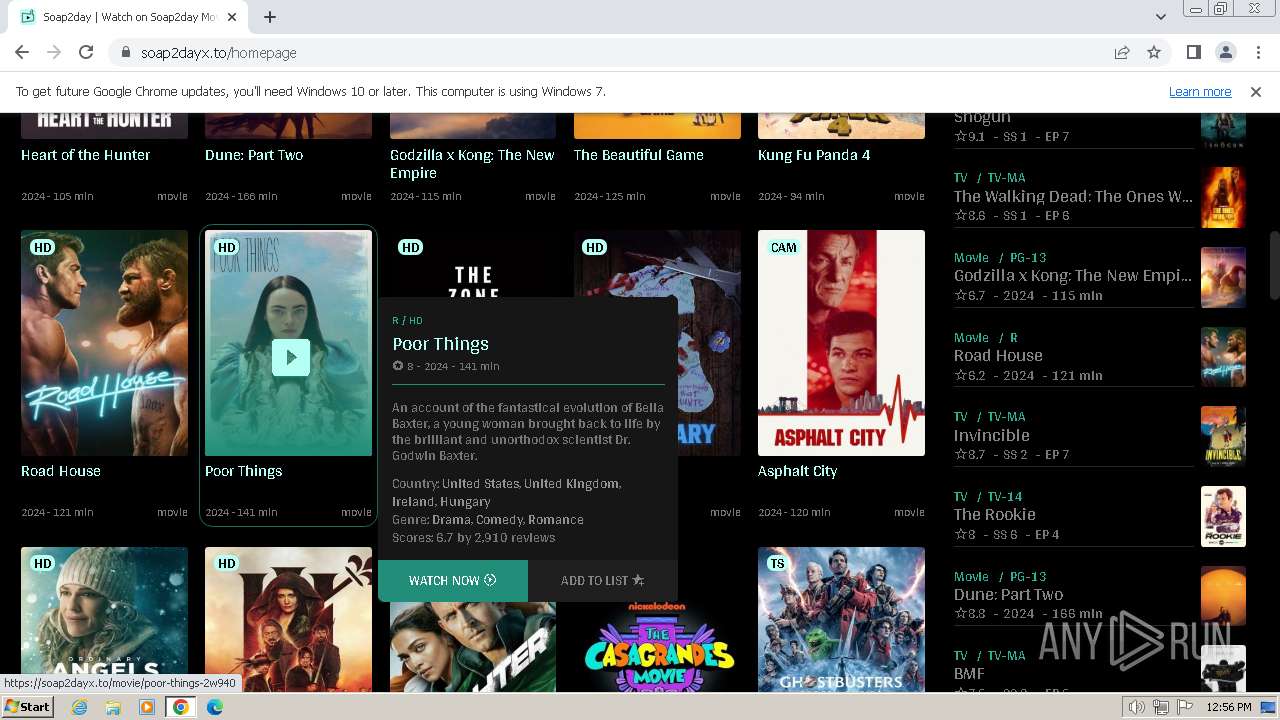
Task: Open Kung Fu Panda 4 title
Action: [814, 155]
